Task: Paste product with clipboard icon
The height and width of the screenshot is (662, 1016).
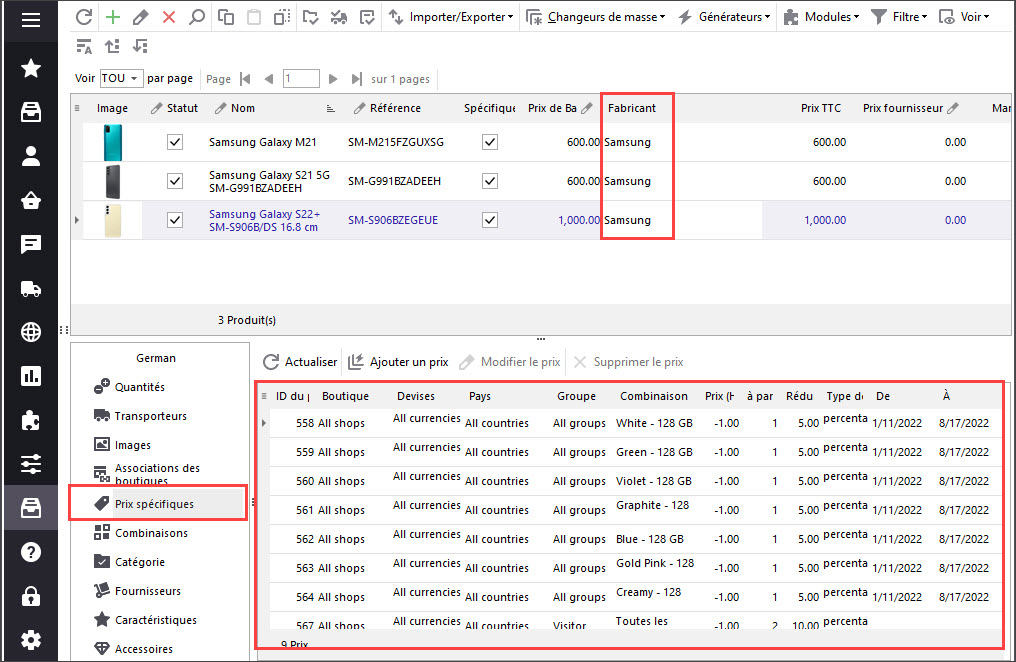Action: pos(254,17)
